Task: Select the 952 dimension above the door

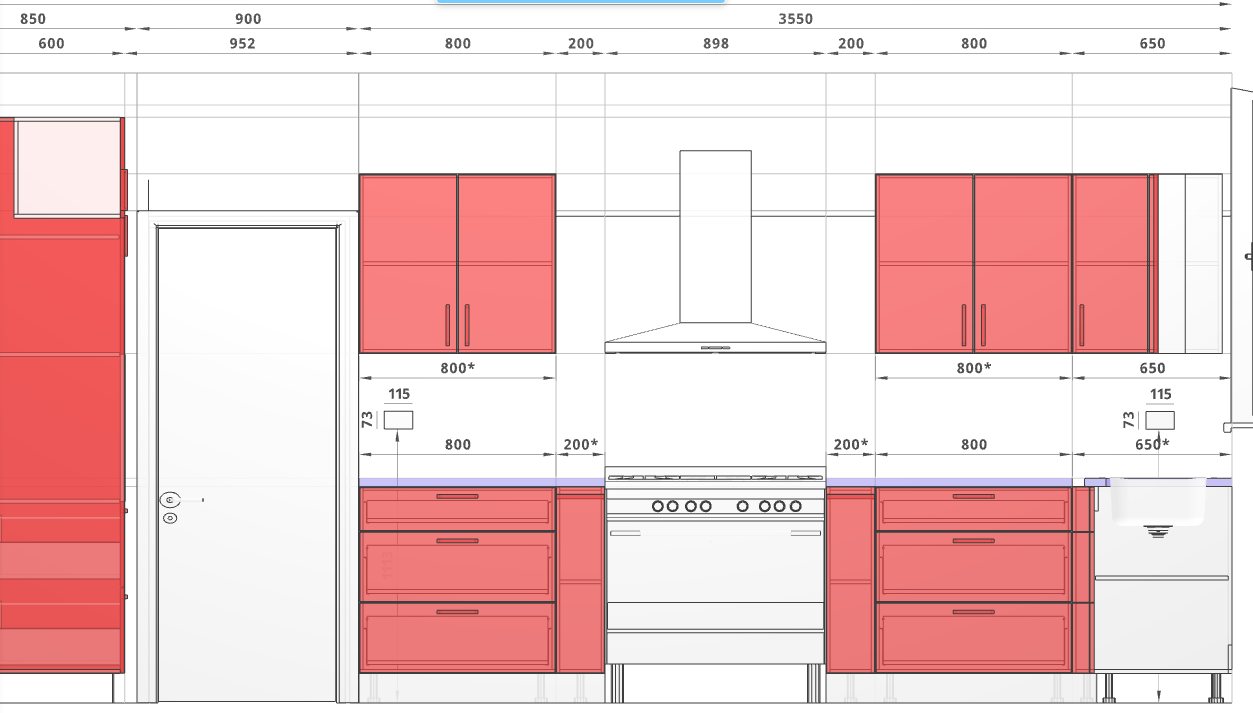Action: [x=242, y=44]
